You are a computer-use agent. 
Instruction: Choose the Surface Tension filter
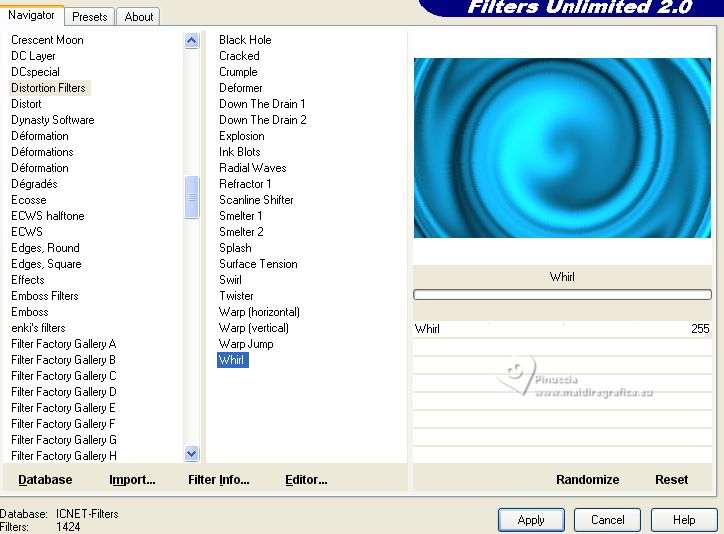[x=258, y=264]
